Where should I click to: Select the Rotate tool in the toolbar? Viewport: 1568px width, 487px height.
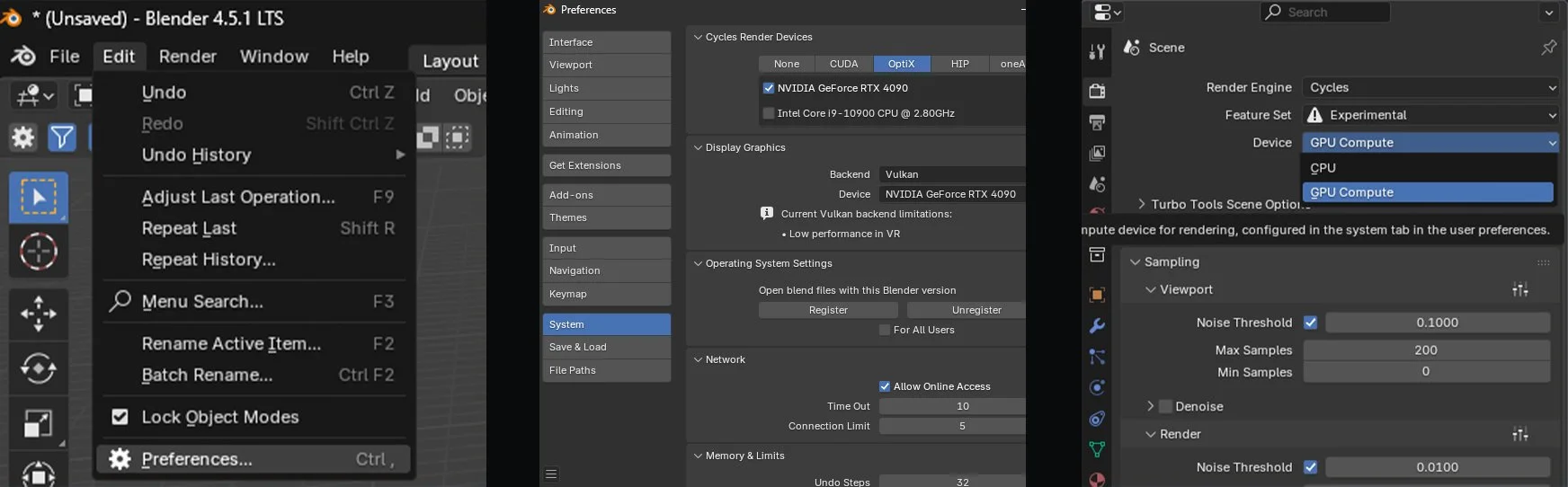[39, 368]
